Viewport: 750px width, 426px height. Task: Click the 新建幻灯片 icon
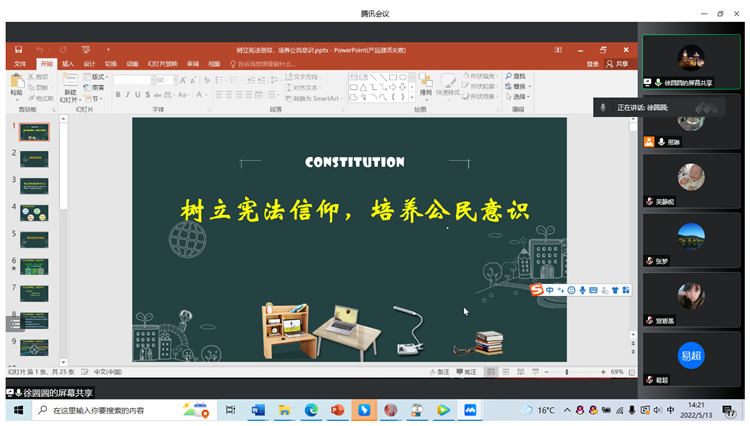pyautogui.click(x=70, y=80)
